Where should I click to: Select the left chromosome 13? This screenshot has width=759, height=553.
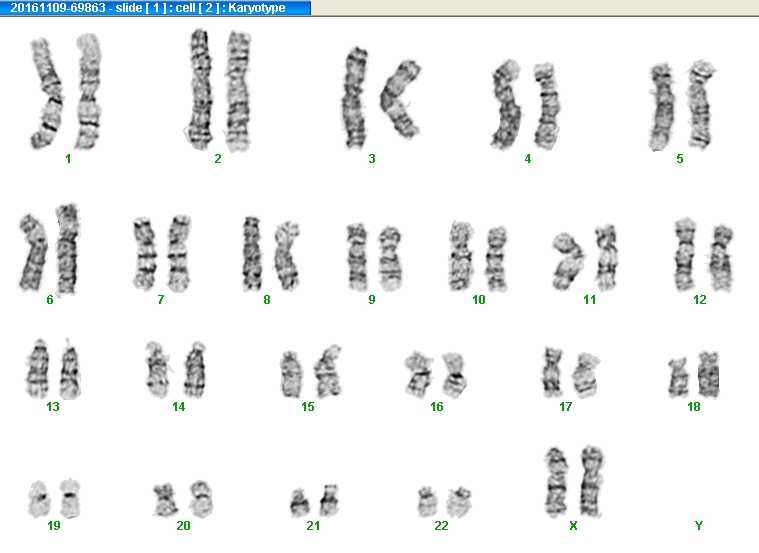point(38,369)
